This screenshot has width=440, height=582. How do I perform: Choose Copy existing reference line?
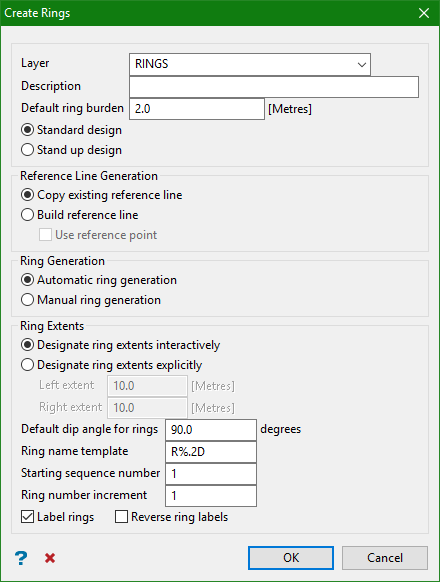click(x=102, y=195)
